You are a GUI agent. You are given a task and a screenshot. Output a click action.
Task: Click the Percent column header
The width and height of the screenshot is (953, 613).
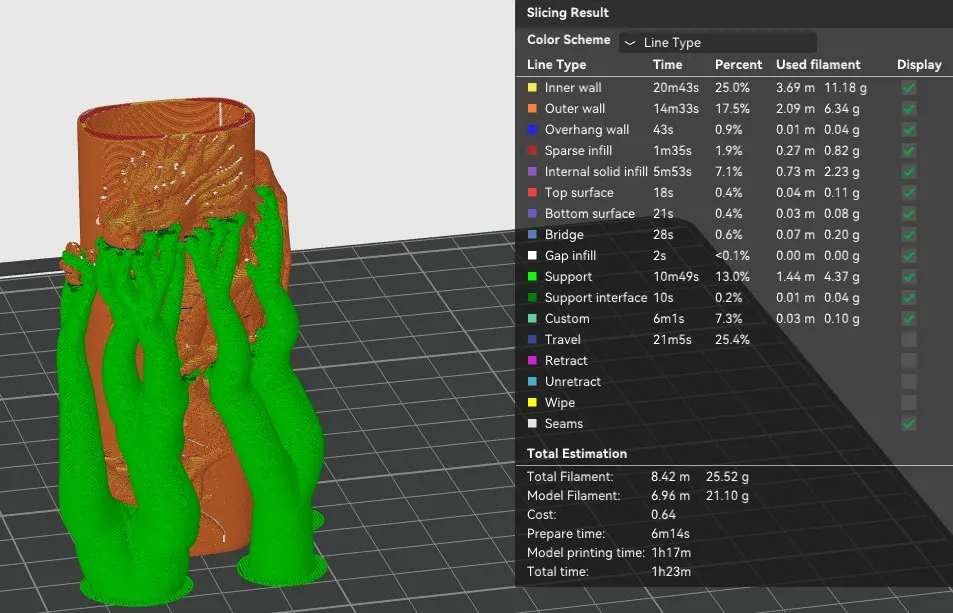tap(738, 64)
